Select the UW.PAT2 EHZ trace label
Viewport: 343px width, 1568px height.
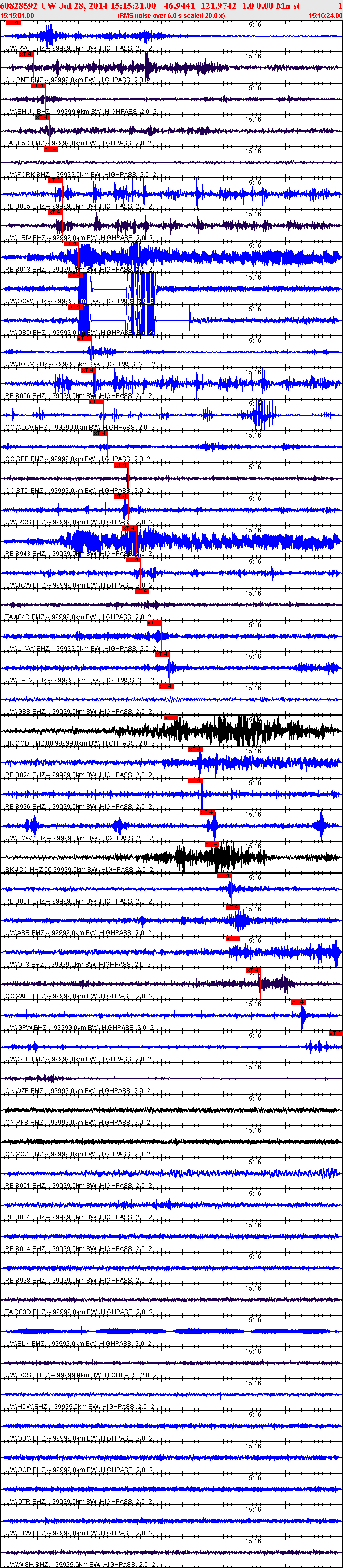79,681
